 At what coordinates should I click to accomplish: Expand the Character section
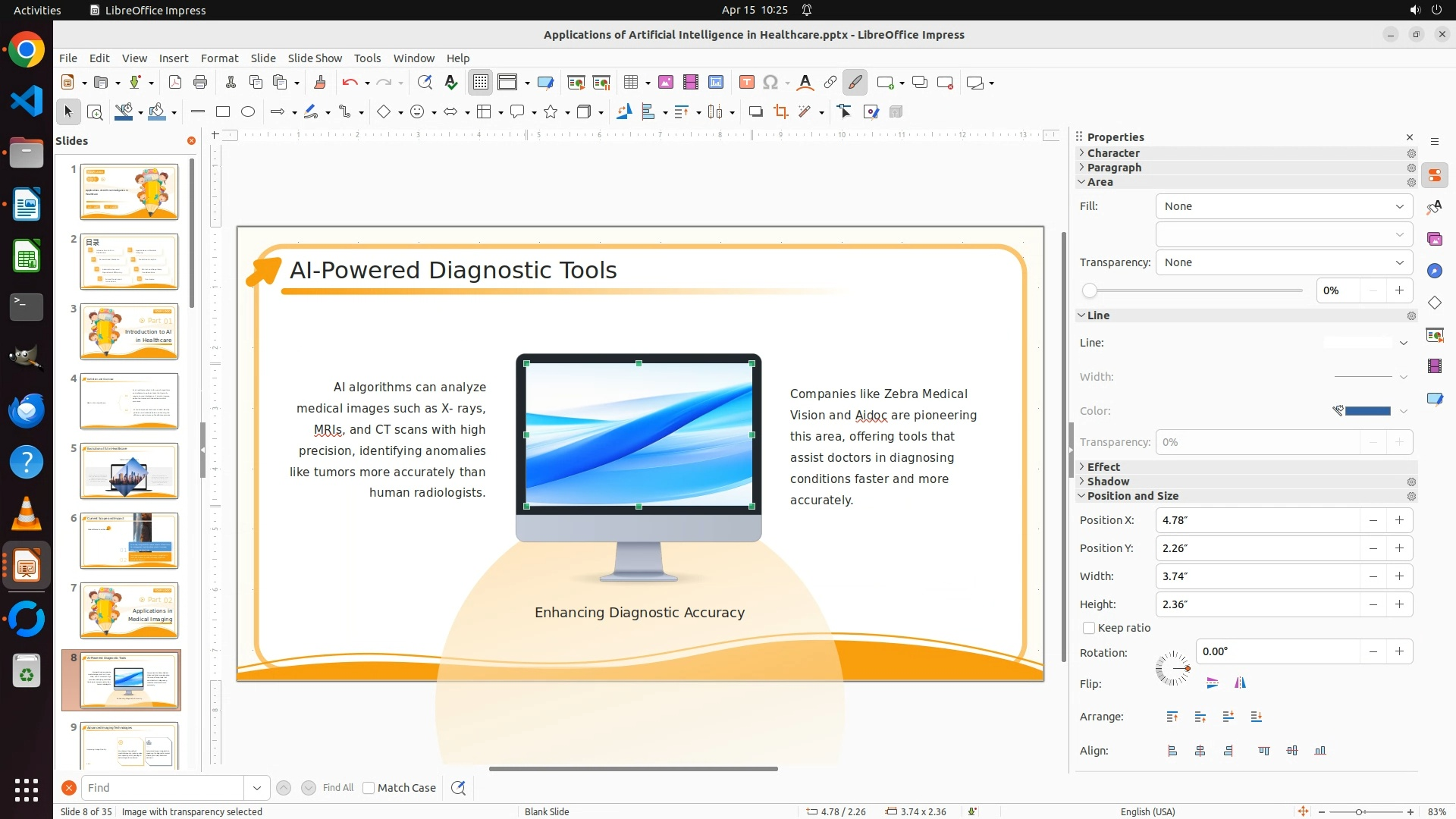[1112, 152]
